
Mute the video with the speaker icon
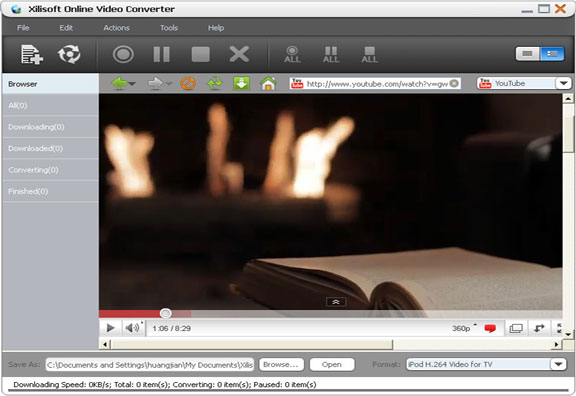pos(132,328)
